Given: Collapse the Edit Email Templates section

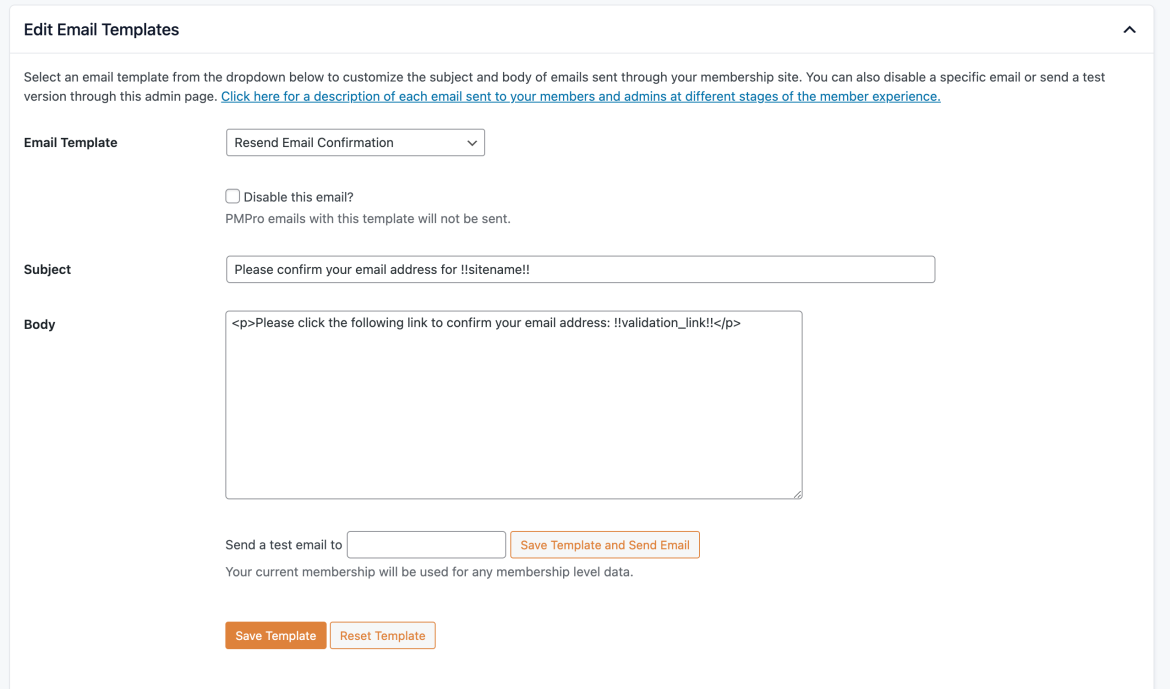Looking at the screenshot, I should (1129, 30).
